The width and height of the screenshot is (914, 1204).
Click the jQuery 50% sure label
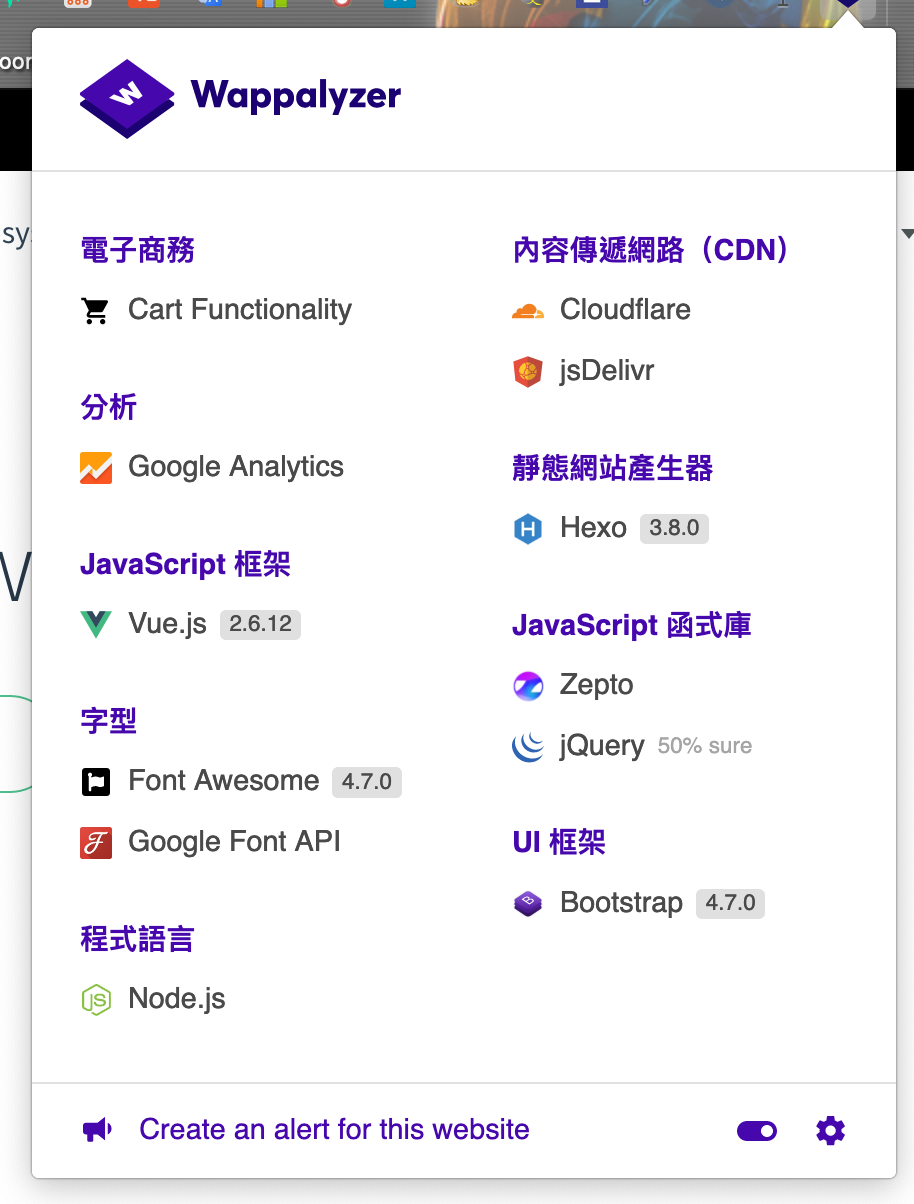[705, 746]
